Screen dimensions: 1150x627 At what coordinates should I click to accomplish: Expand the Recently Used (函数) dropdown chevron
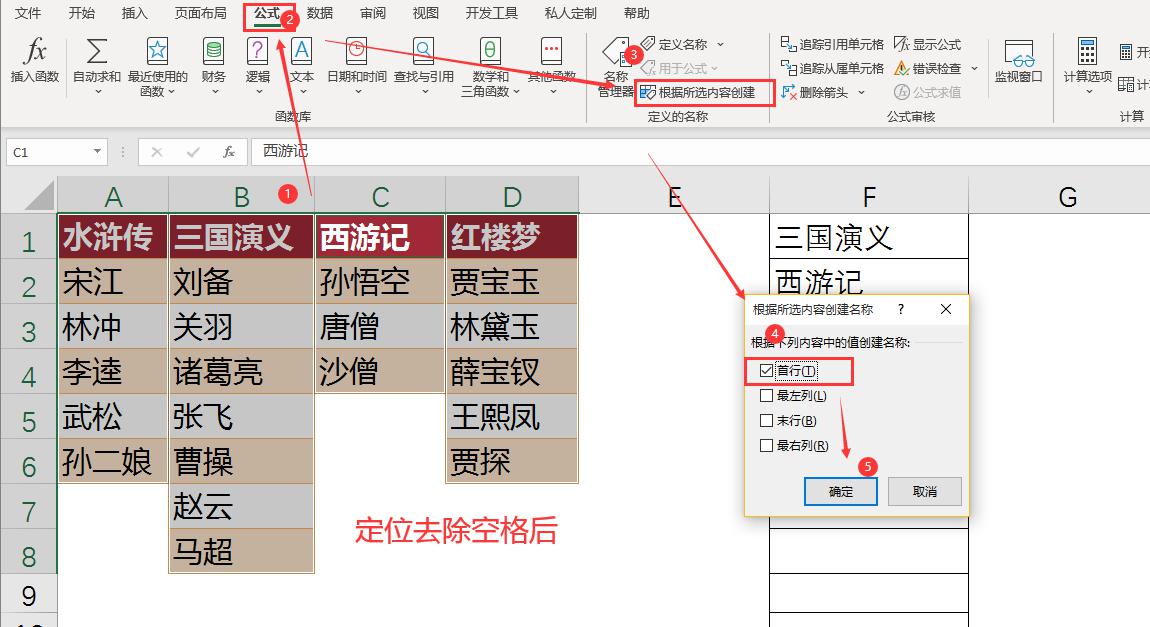click(x=172, y=92)
